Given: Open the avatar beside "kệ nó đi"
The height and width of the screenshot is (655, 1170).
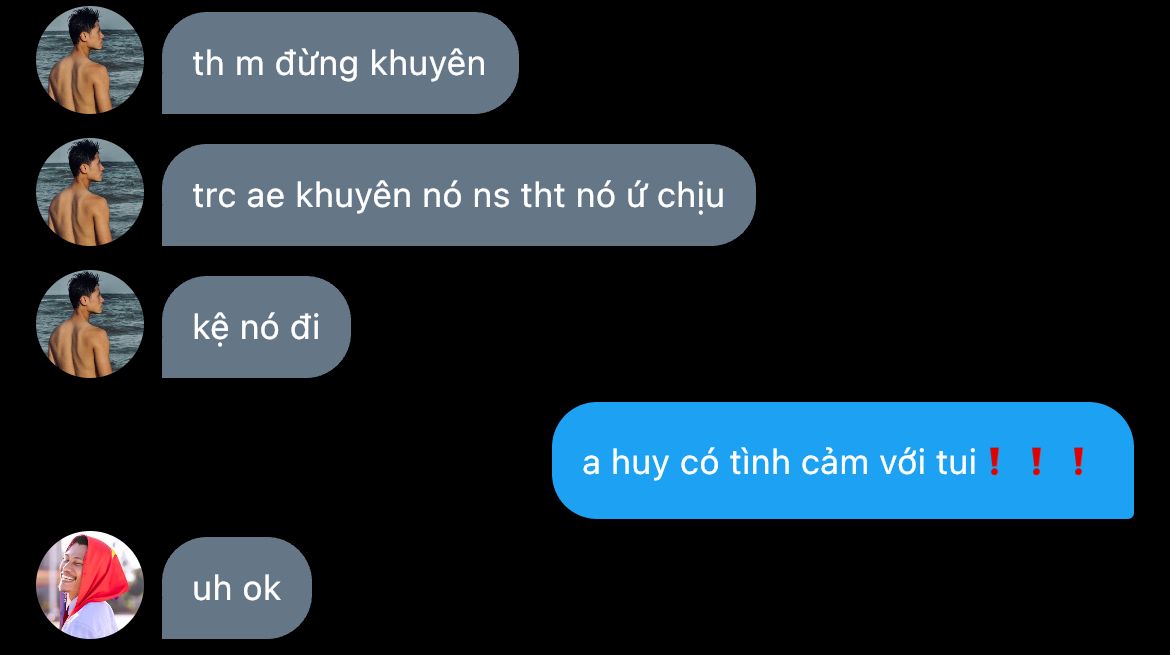Looking at the screenshot, I should click(x=90, y=325).
